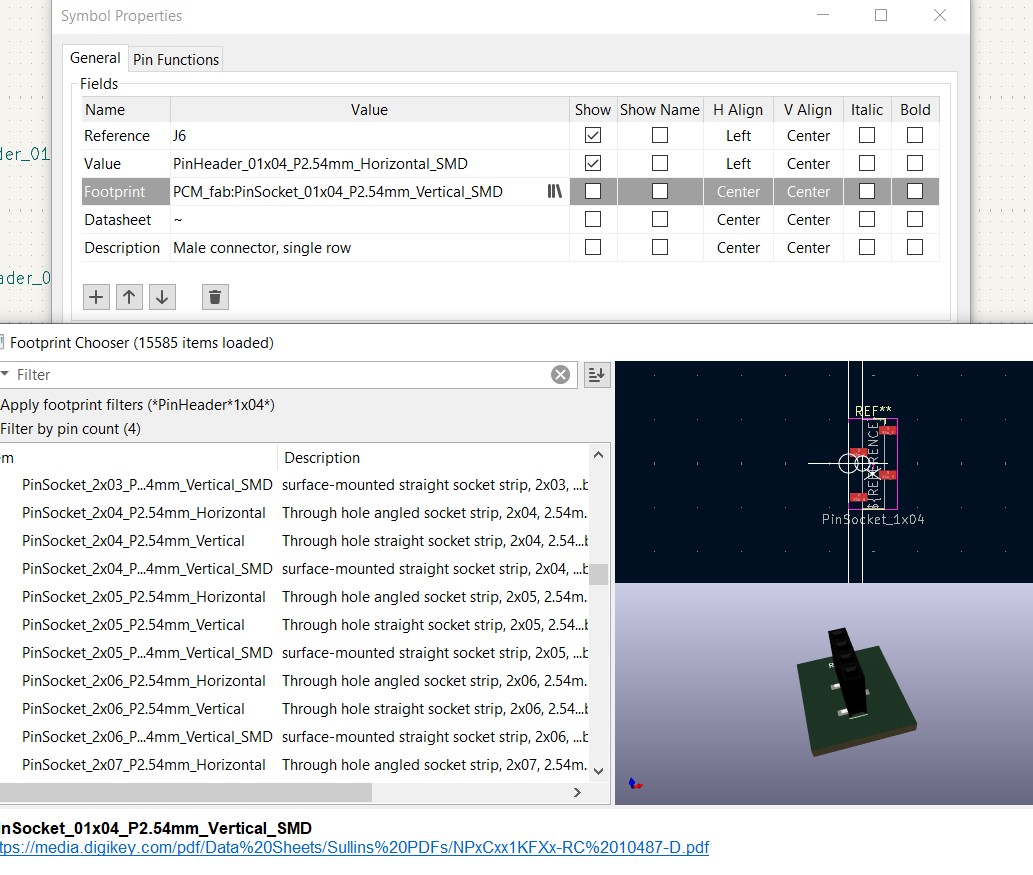Change H Align of Reference field
The image size is (1033, 875).
coord(738,136)
